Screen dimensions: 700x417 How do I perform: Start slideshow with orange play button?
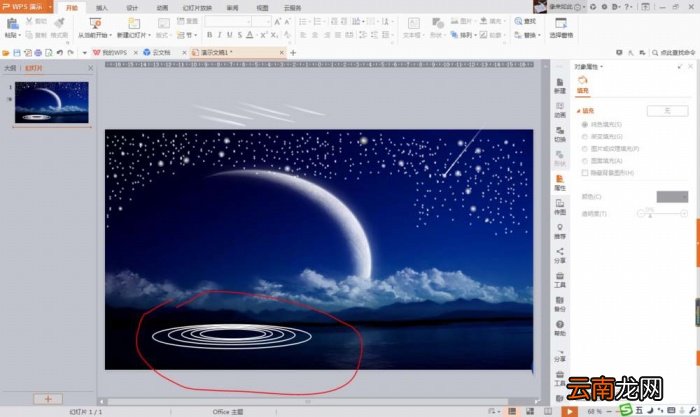click(x=569, y=411)
